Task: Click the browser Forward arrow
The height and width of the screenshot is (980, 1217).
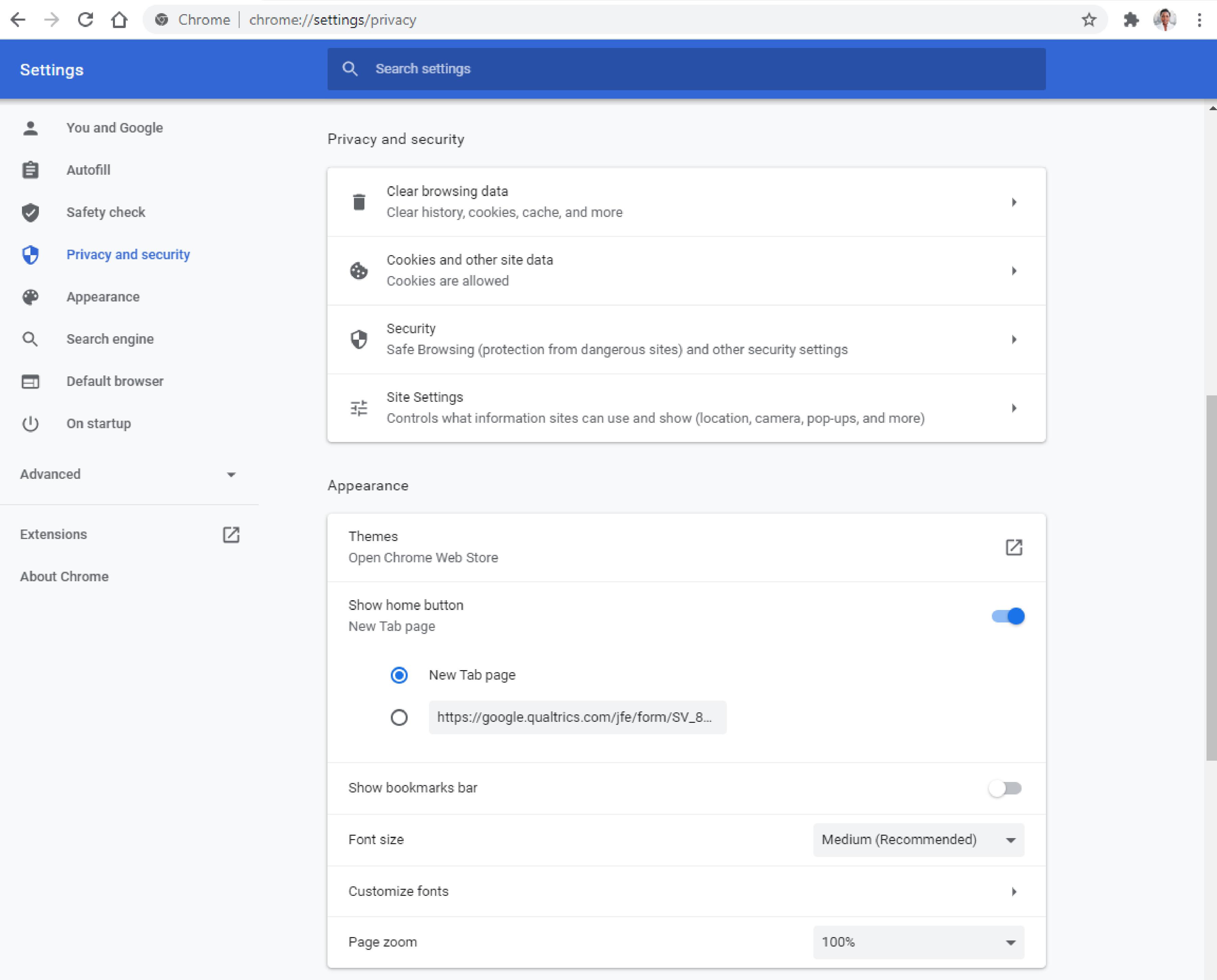Action: [x=52, y=20]
